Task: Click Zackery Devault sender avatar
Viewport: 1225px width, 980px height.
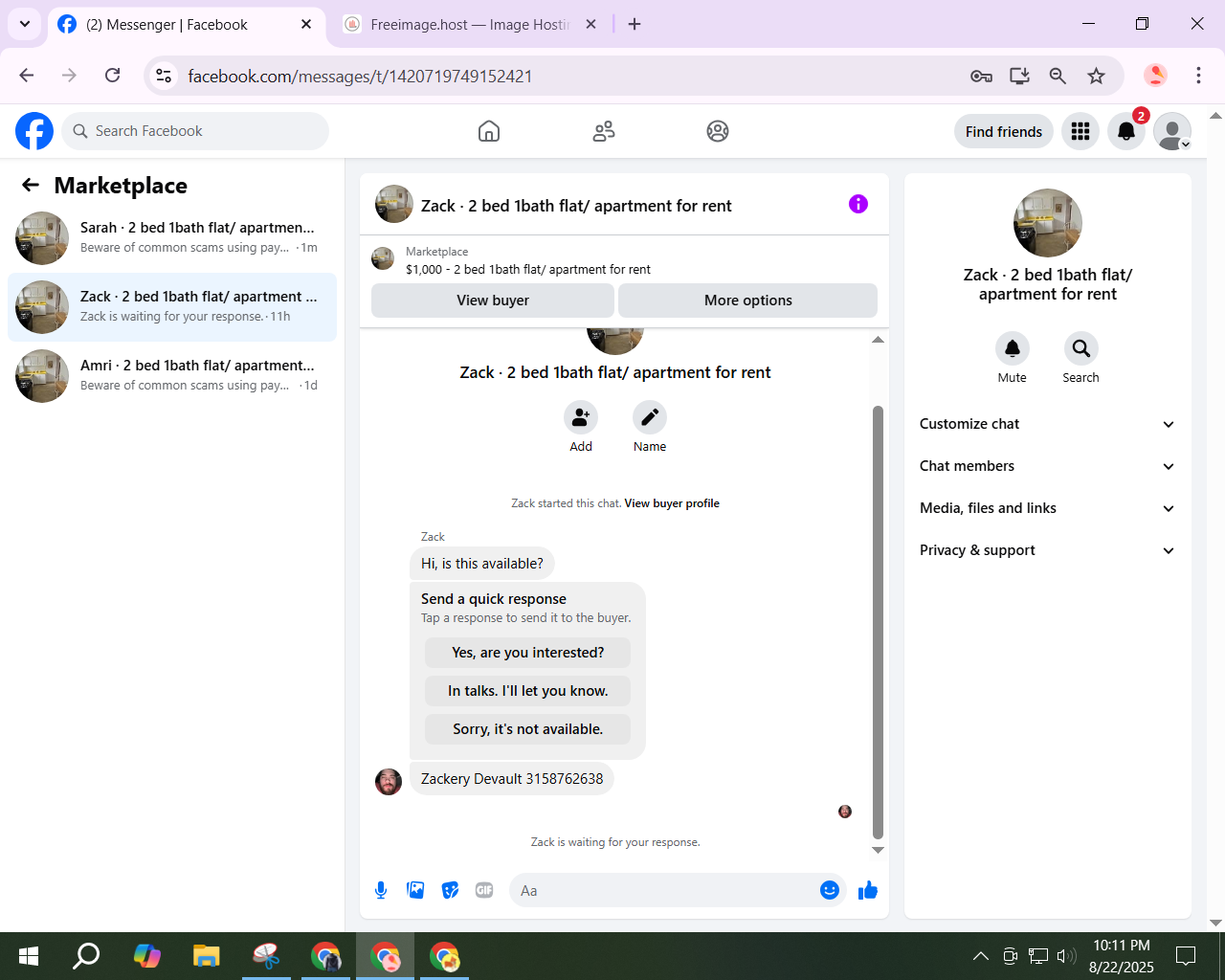Action: [x=389, y=782]
